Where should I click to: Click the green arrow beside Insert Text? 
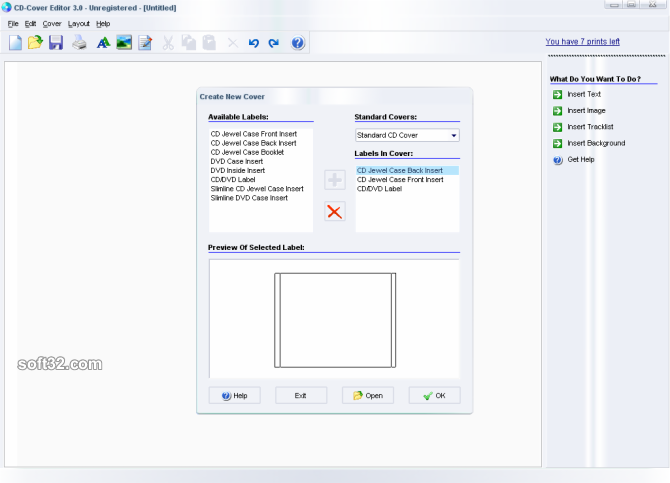click(x=558, y=94)
